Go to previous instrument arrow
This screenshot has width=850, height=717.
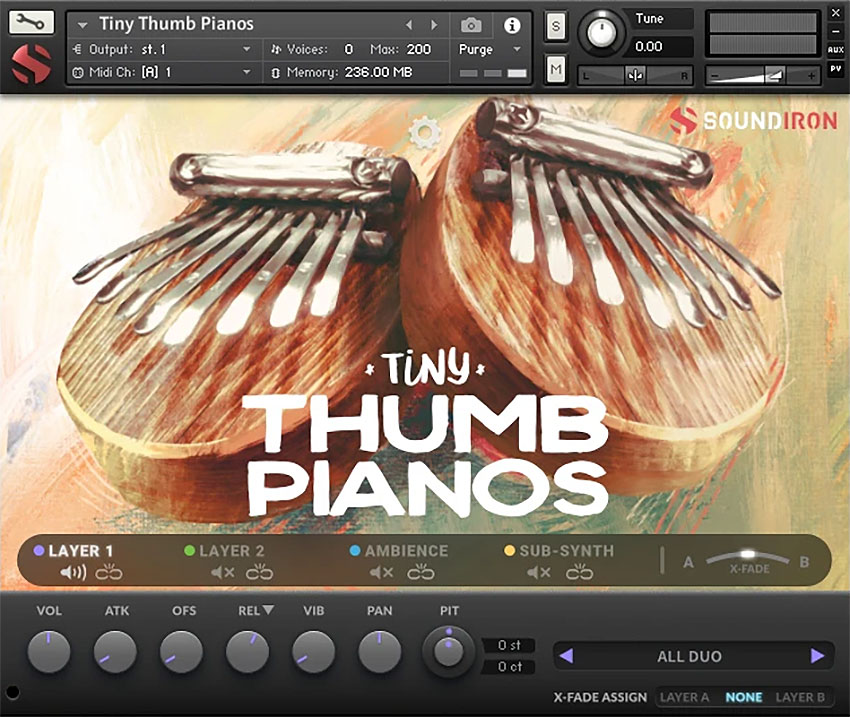click(x=409, y=25)
